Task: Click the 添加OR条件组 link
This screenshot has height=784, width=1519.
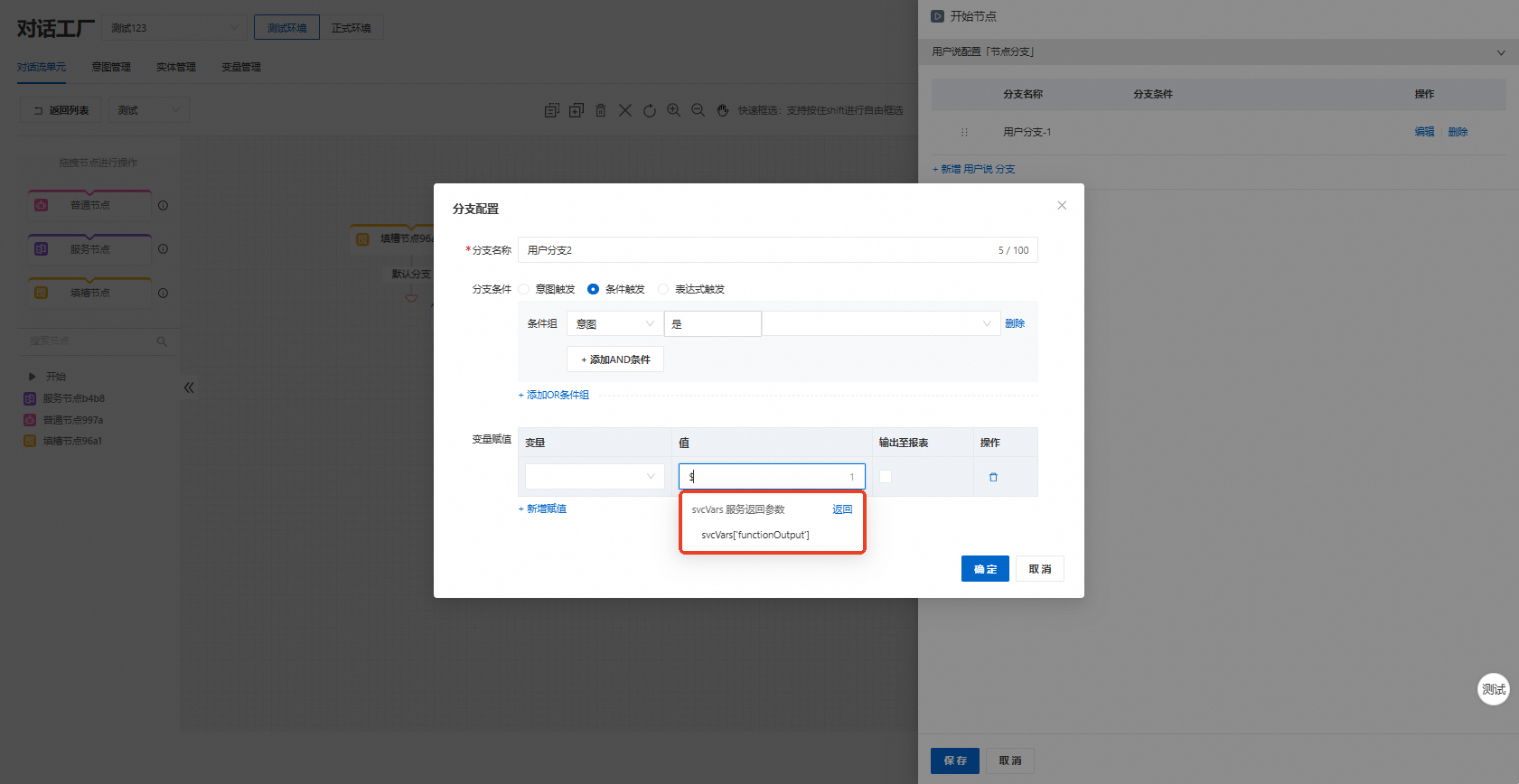Action: tap(554, 395)
